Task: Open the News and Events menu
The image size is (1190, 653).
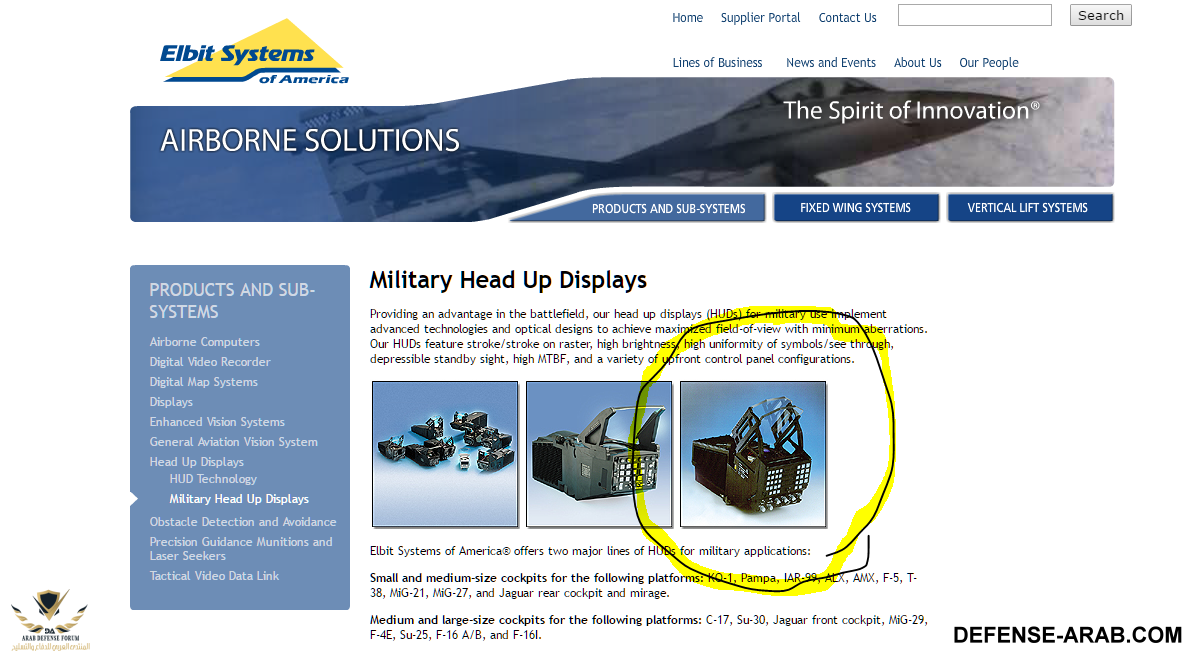Action: [x=830, y=63]
